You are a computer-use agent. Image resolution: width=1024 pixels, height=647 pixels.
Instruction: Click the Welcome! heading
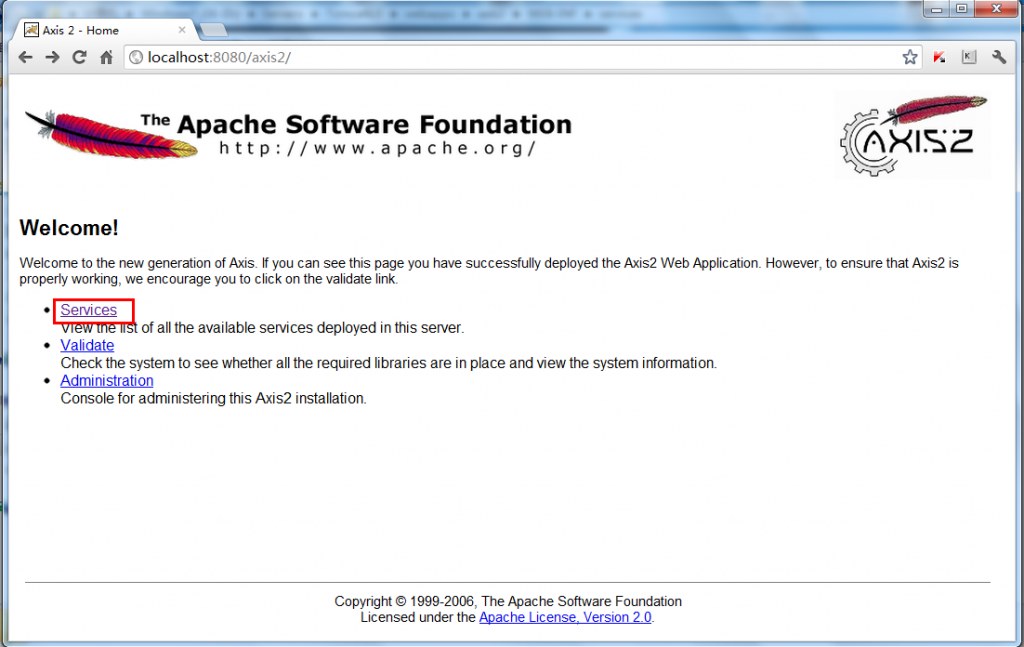tap(69, 228)
